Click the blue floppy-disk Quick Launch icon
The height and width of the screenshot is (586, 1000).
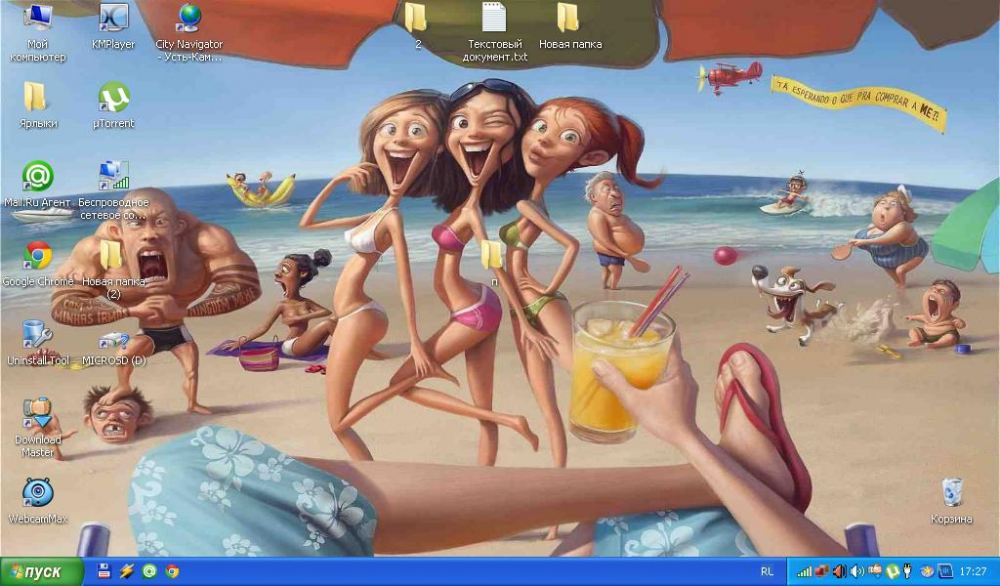[x=104, y=571]
